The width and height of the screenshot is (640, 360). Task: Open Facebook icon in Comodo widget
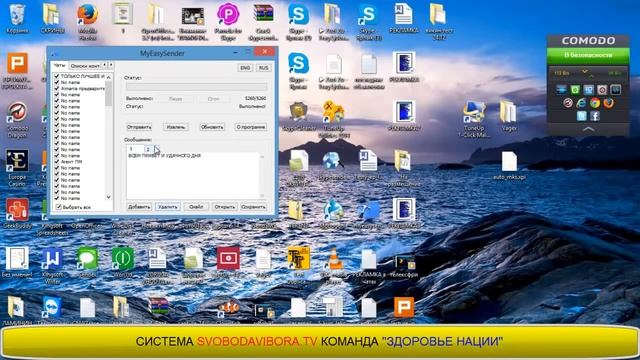(595, 116)
